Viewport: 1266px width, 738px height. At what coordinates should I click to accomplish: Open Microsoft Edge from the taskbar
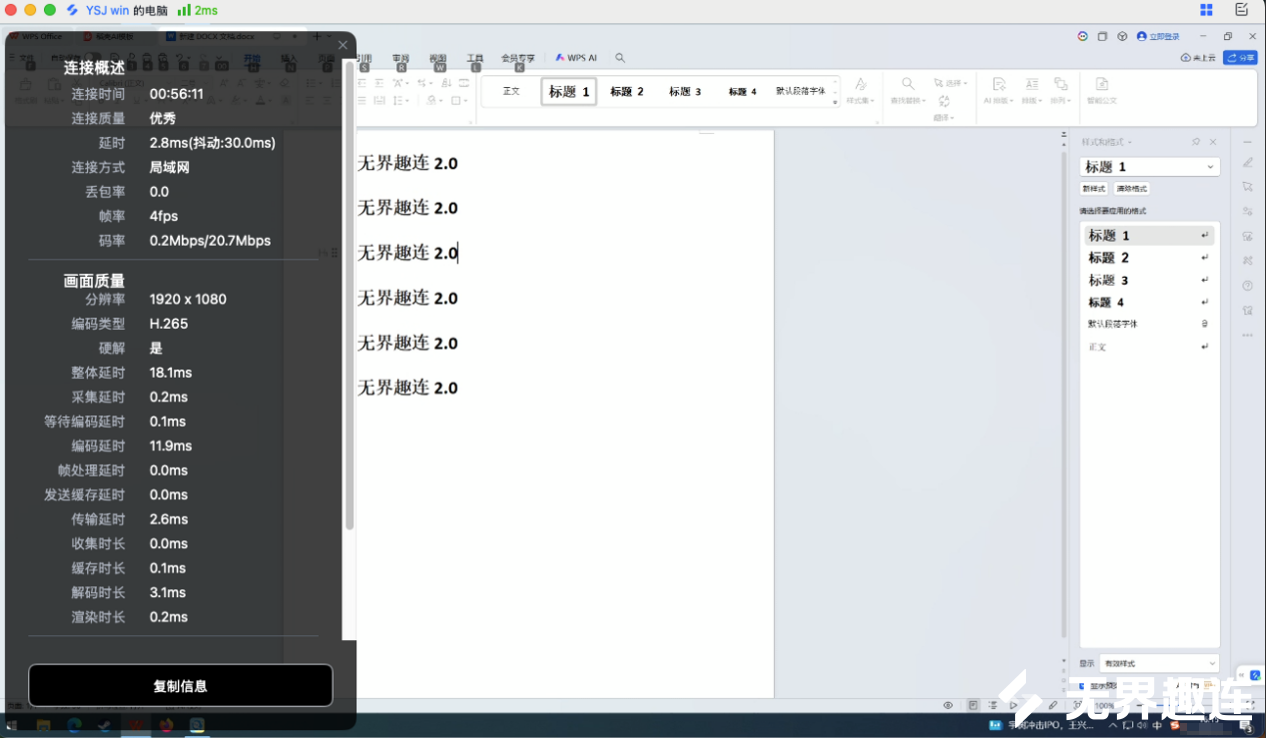point(74,725)
